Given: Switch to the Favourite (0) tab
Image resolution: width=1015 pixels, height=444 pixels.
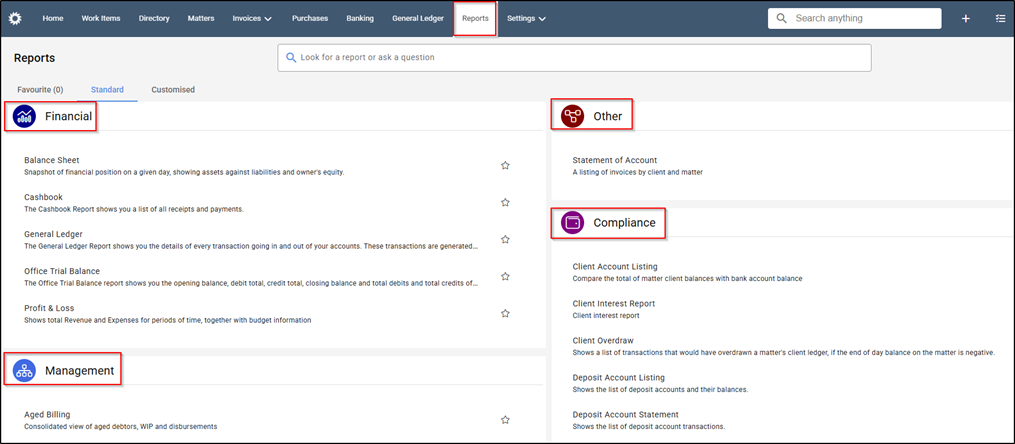Looking at the screenshot, I should point(40,90).
